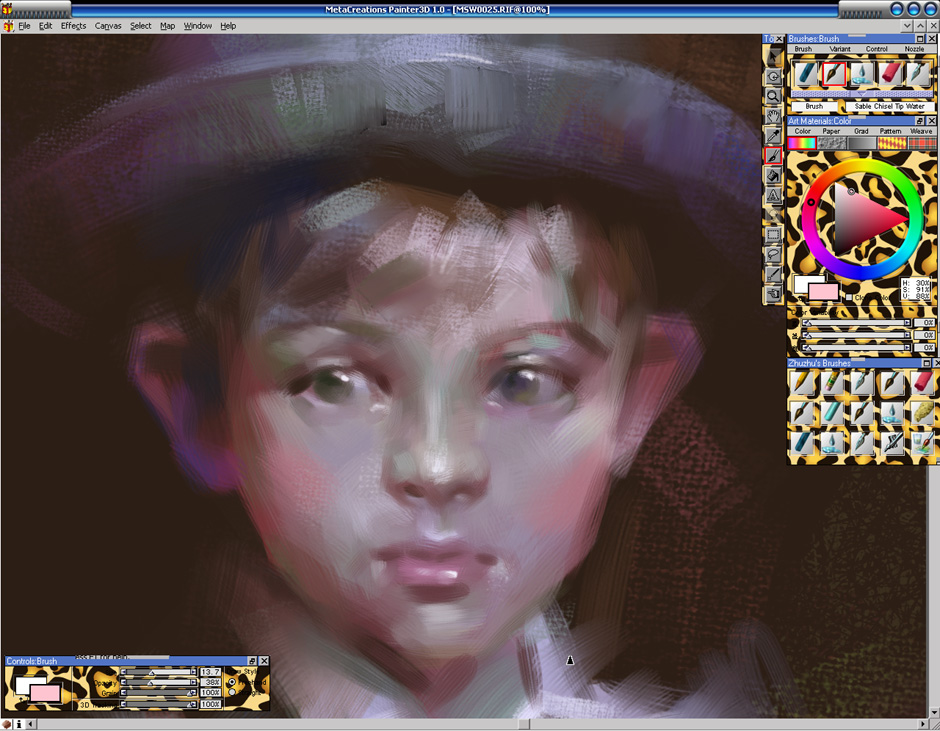Open the Canvas menu

(108, 26)
